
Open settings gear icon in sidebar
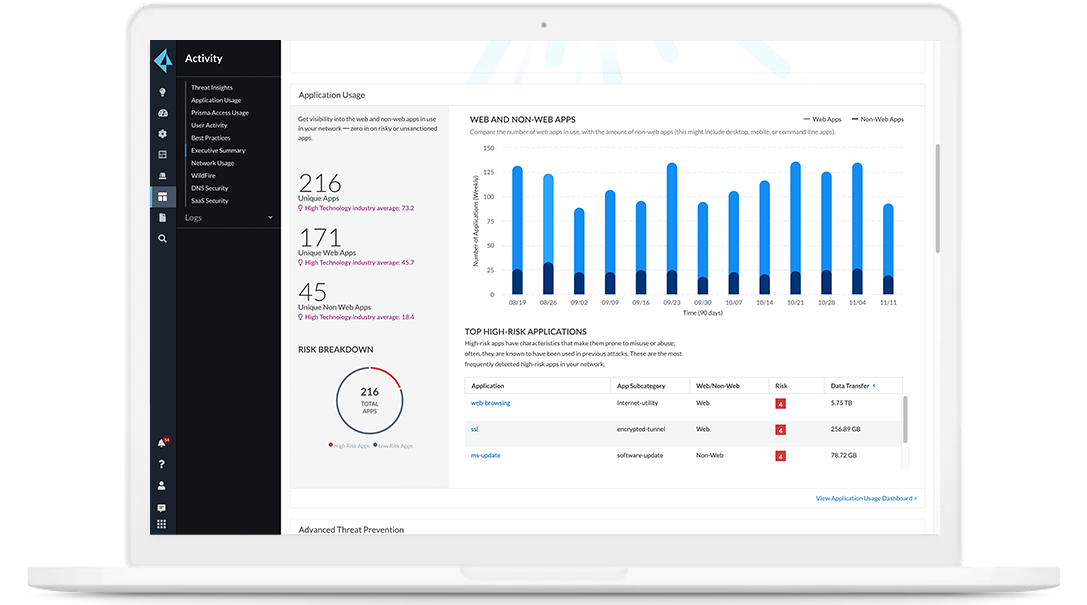click(x=163, y=134)
